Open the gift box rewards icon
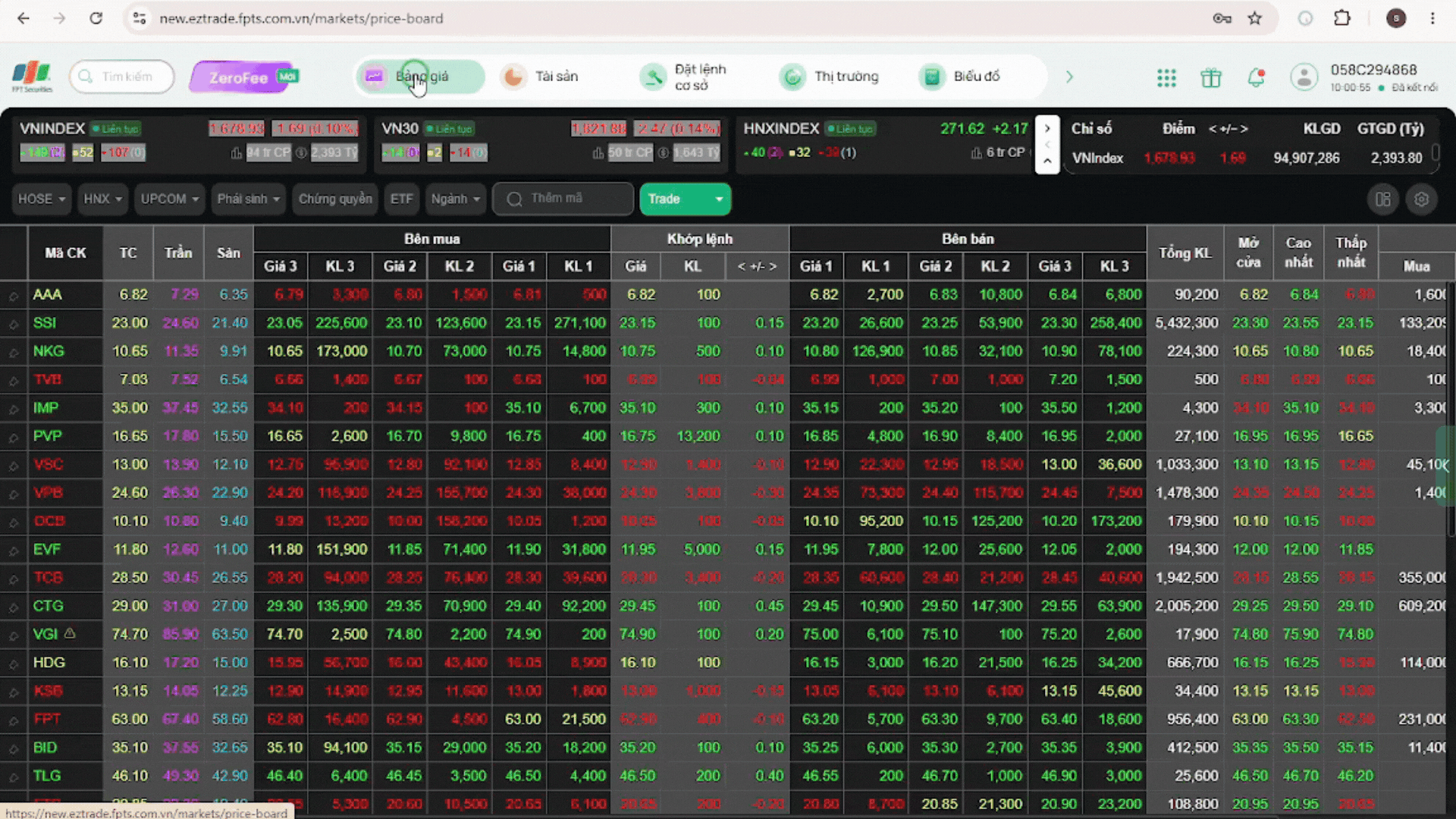The image size is (1456, 819). (x=1211, y=77)
